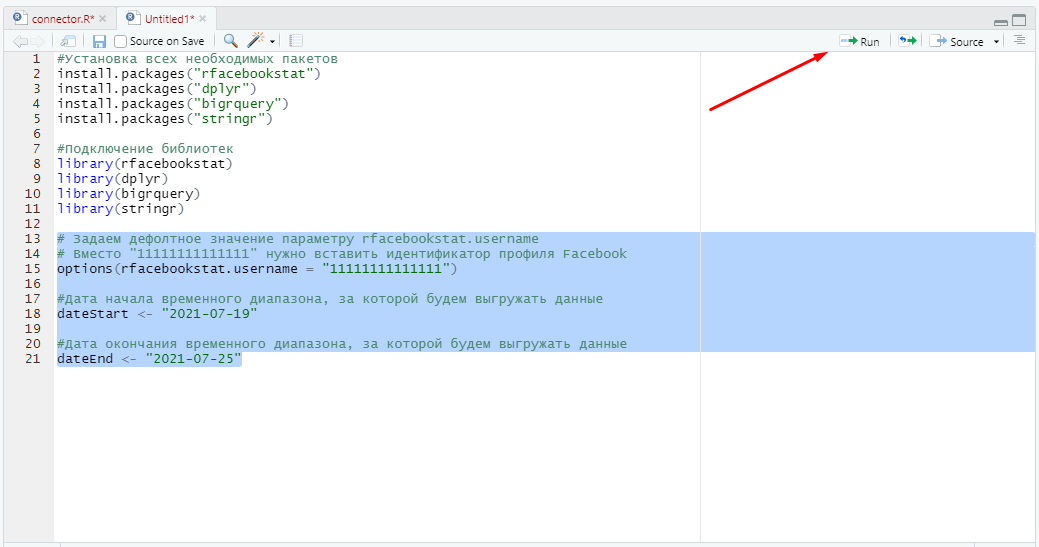Image resolution: width=1039 pixels, height=547 pixels.
Task: Close the connector.R tab
Action: click(x=102, y=19)
